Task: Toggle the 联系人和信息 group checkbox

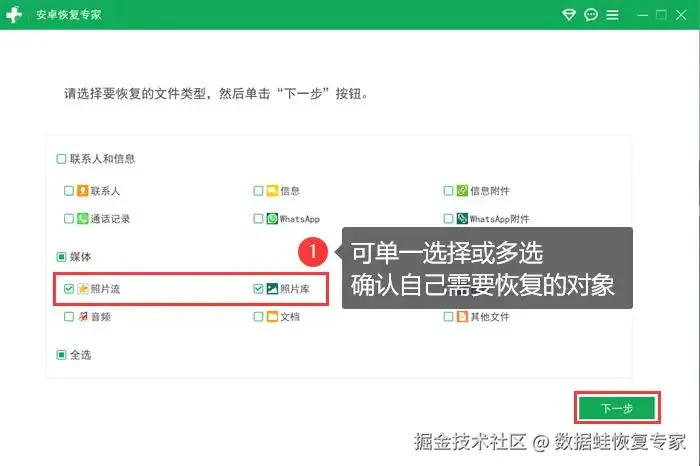Action: [x=61, y=159]
